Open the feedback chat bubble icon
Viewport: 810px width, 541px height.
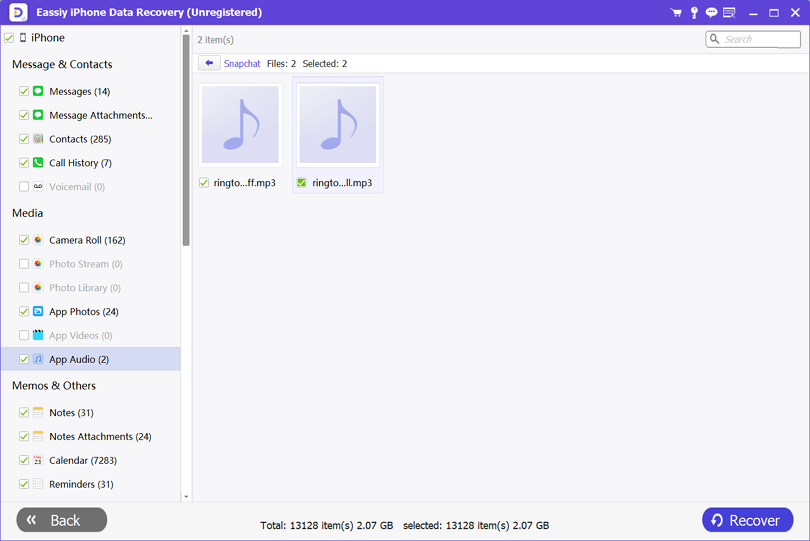(711, 12)
